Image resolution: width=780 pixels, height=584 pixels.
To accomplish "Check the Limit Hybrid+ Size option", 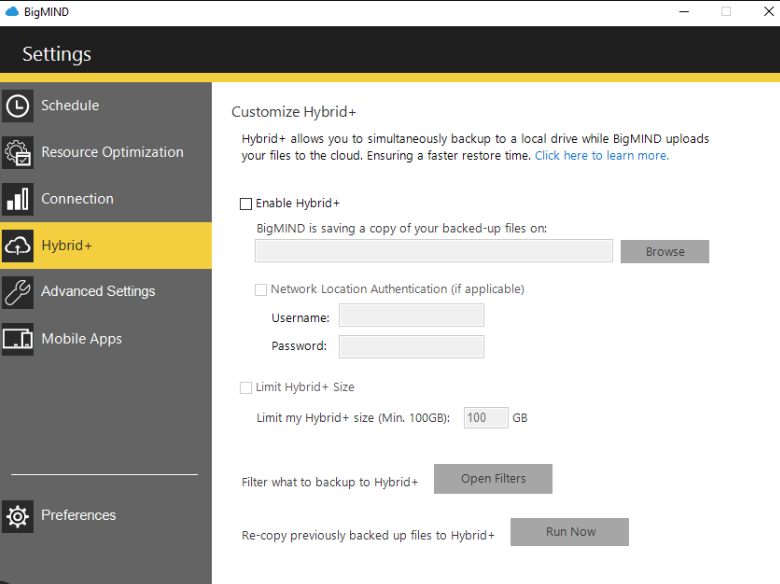I will (x=246, y=388).
